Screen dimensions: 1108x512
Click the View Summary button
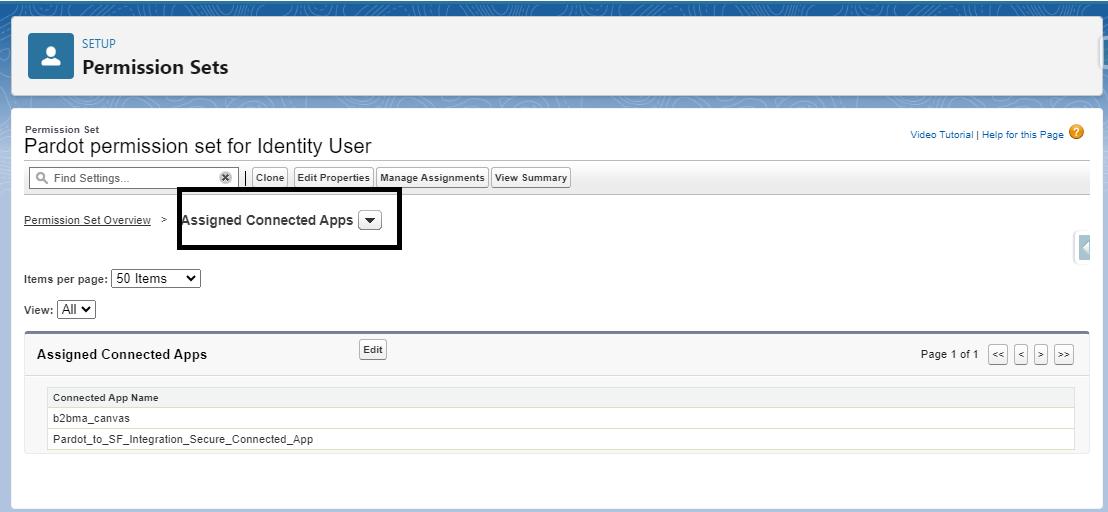pyautogui.click(x=531, y=178)
